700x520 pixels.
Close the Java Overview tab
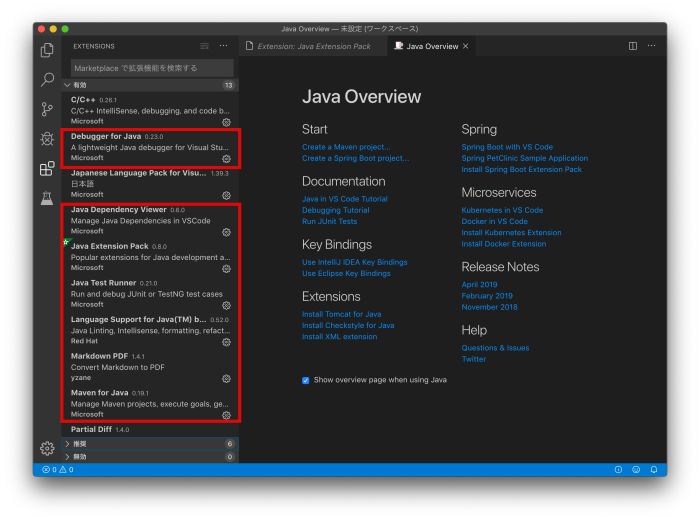[x=466, y=46]
